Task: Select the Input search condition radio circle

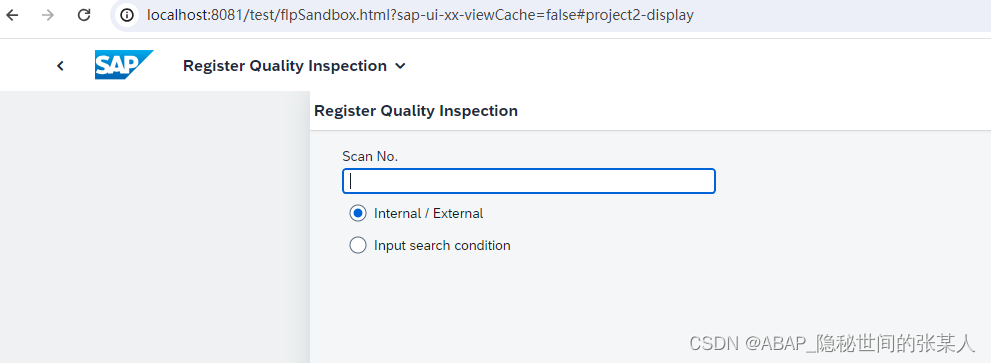Action: [x=358, y=245]
